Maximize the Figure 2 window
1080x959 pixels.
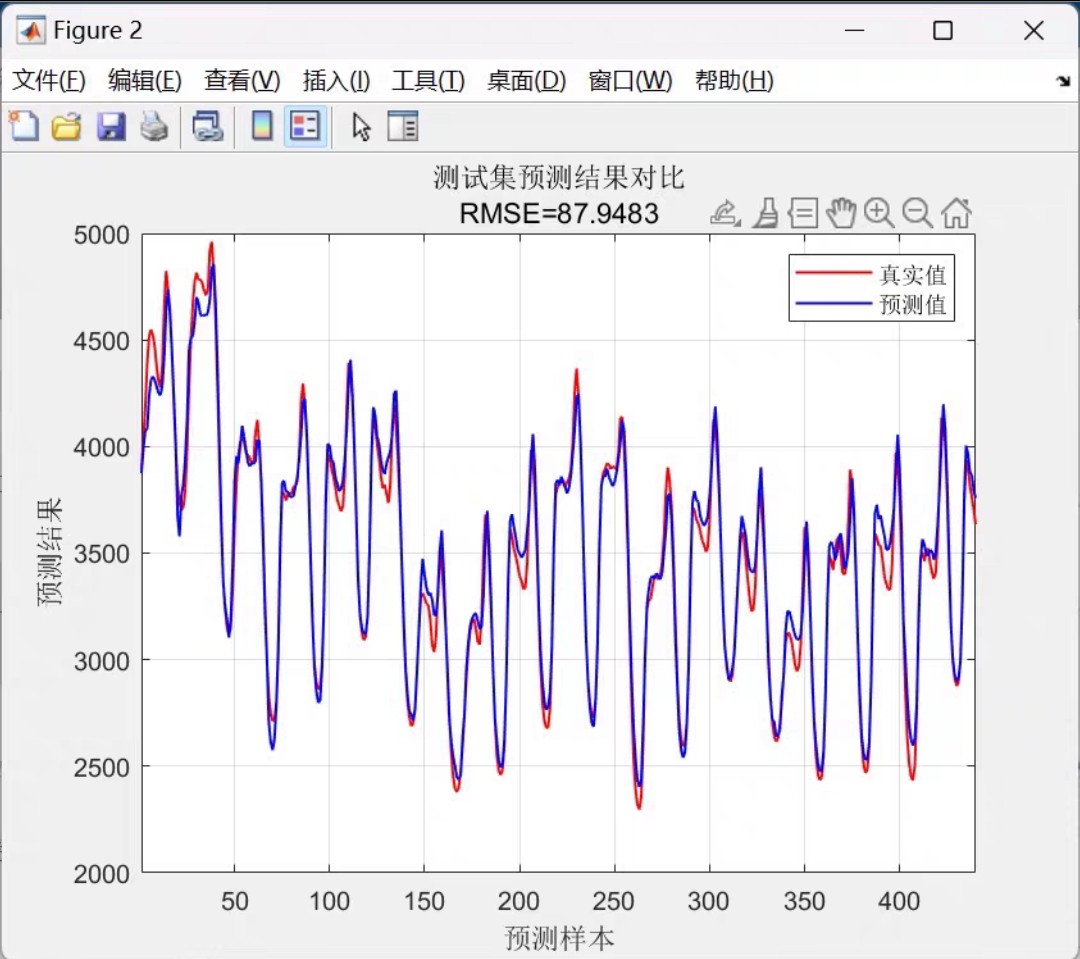click(943, 30)
